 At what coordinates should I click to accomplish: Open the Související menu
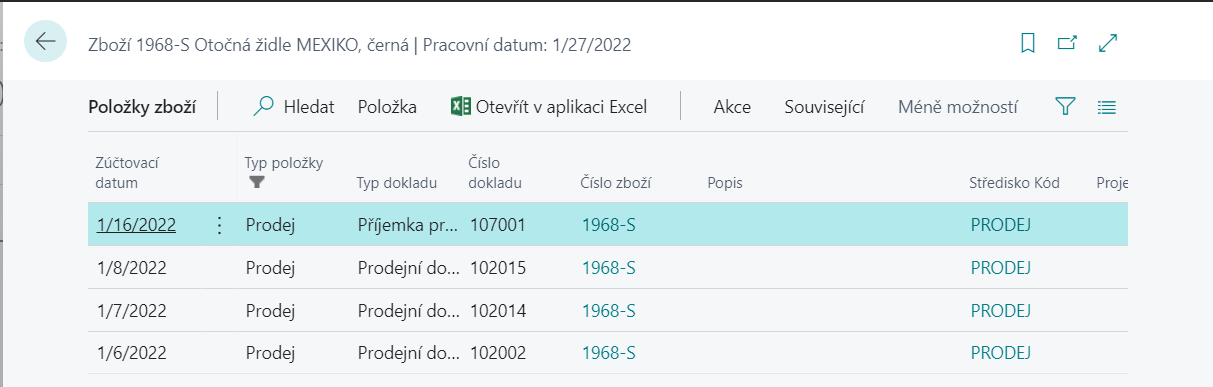coord(824,107)
